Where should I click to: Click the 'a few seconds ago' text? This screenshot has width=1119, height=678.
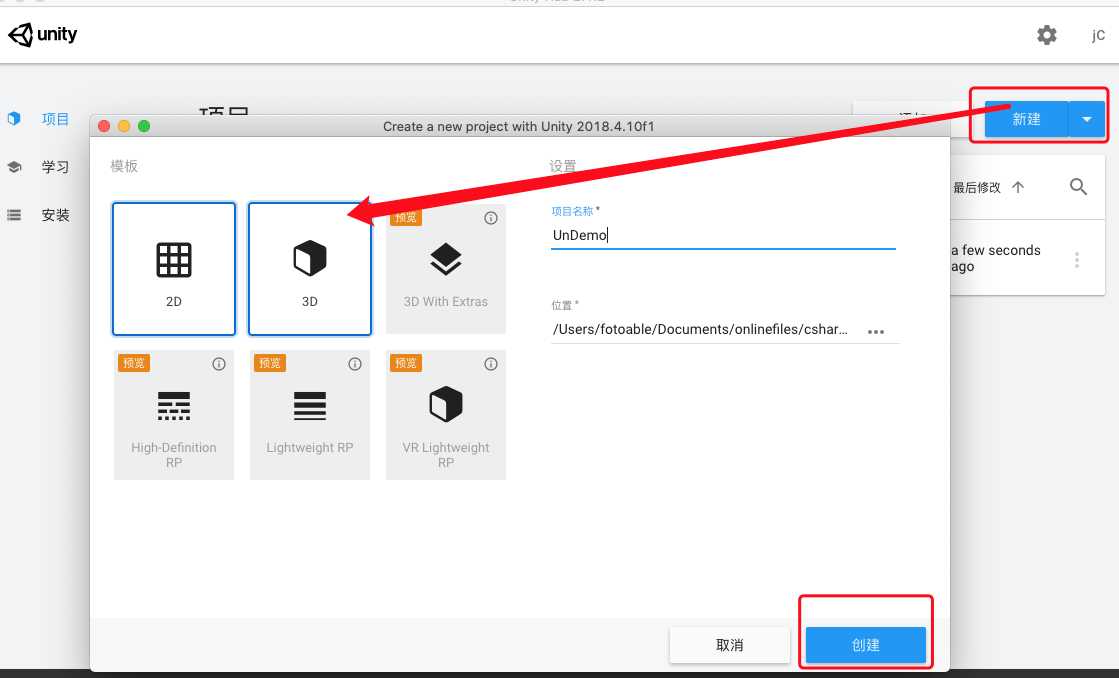pos(996,258)
